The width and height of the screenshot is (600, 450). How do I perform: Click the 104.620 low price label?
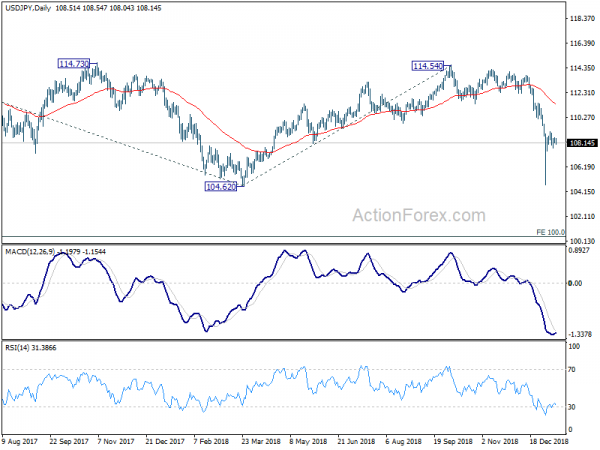221,187
